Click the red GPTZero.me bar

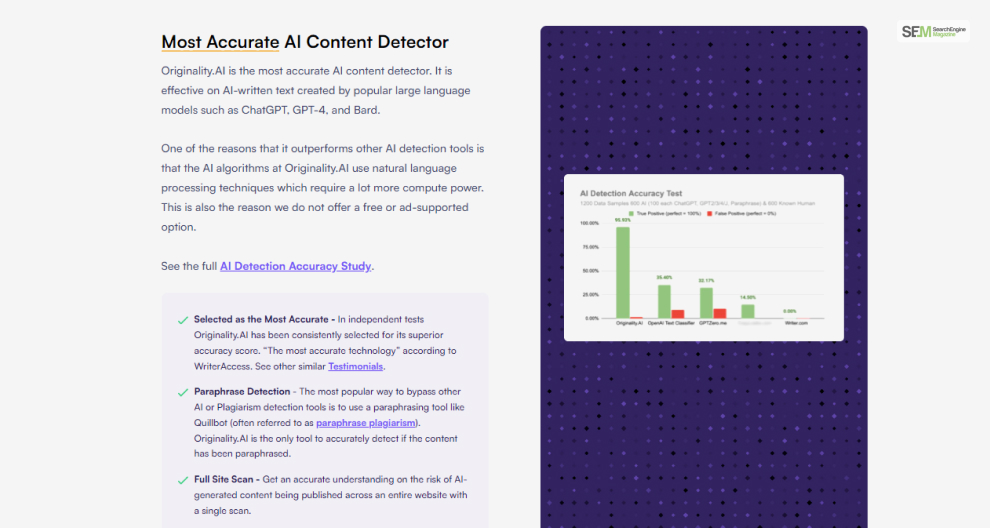[720, 313]
